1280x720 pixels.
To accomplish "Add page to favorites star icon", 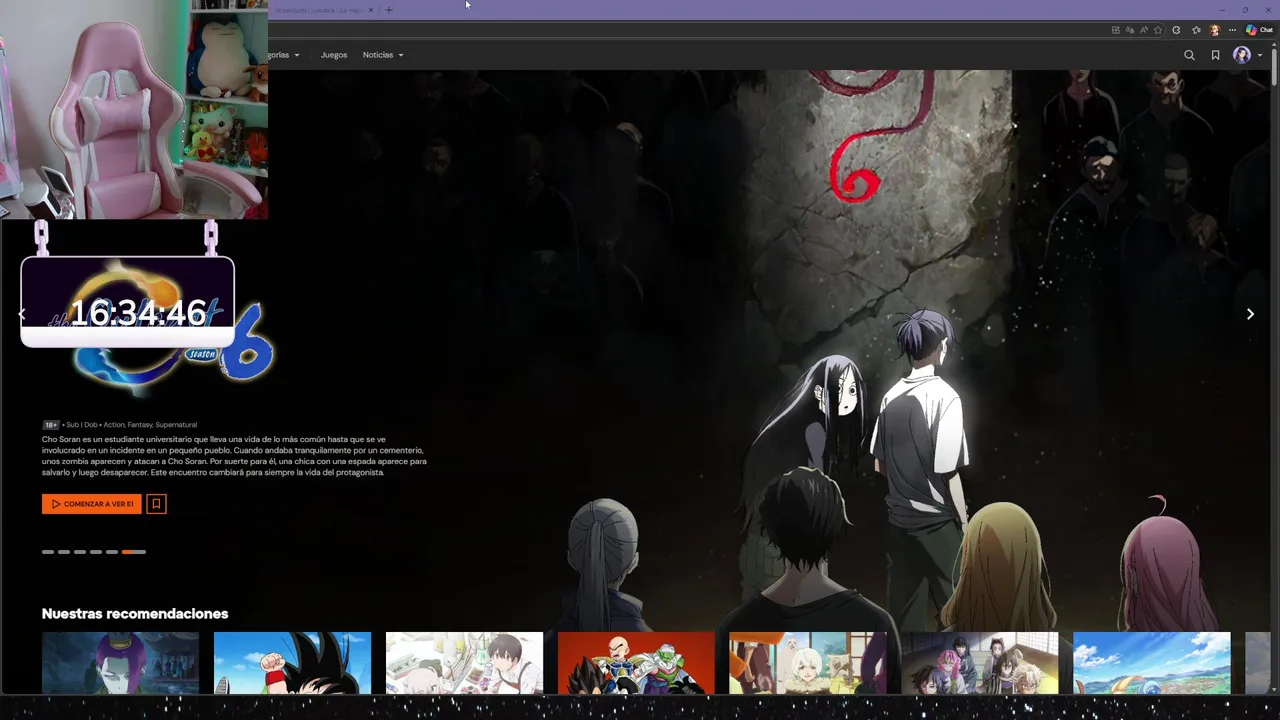I will [x=1158, y=30].
